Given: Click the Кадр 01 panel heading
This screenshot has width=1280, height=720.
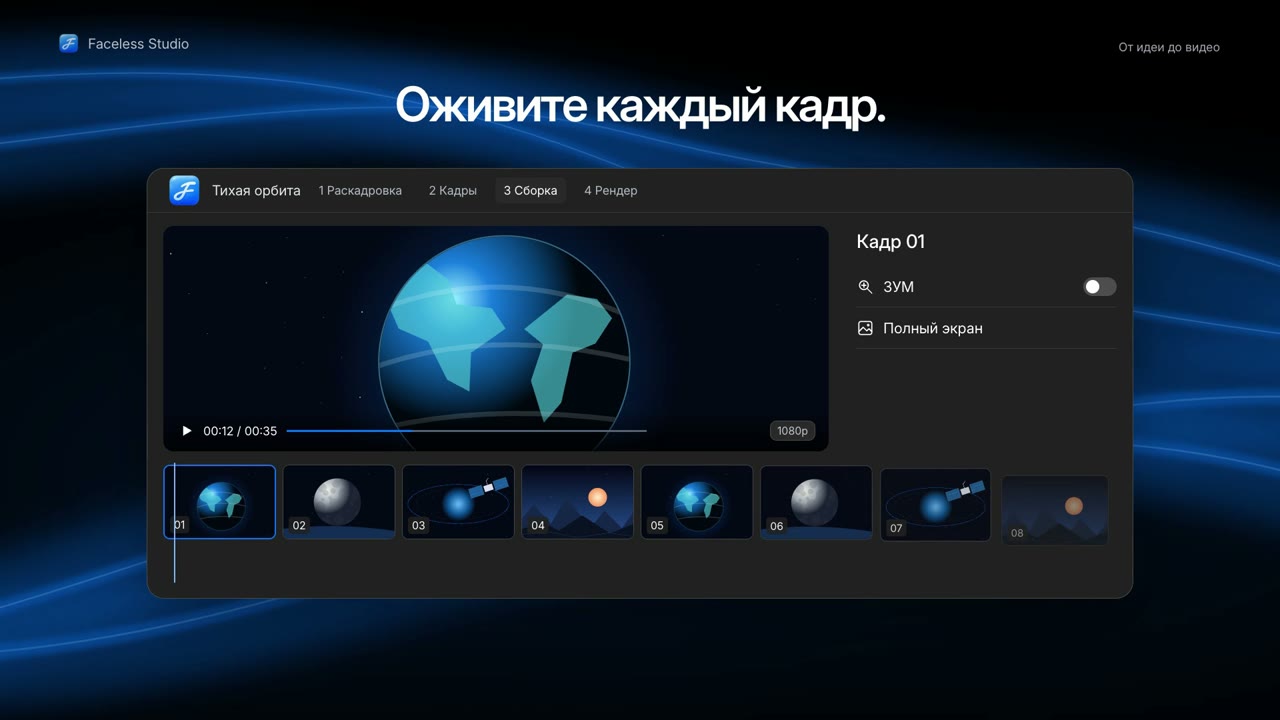Looking at the screenshot, I should (891, 242).
